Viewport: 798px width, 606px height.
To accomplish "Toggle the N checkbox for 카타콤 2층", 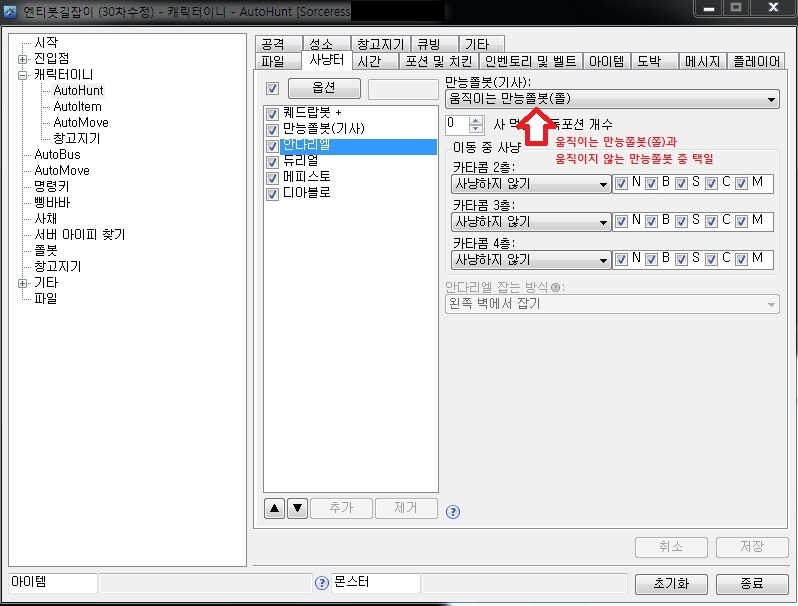I will tap(621, 184).
